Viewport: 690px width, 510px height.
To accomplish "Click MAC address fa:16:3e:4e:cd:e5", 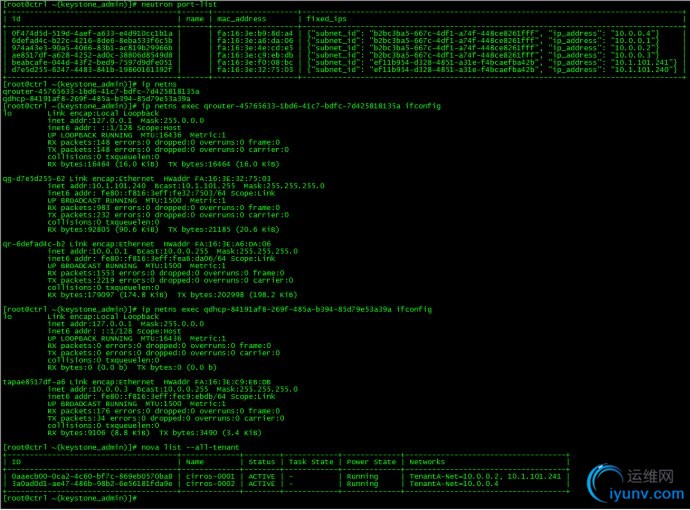I will [x=255, y=48].
